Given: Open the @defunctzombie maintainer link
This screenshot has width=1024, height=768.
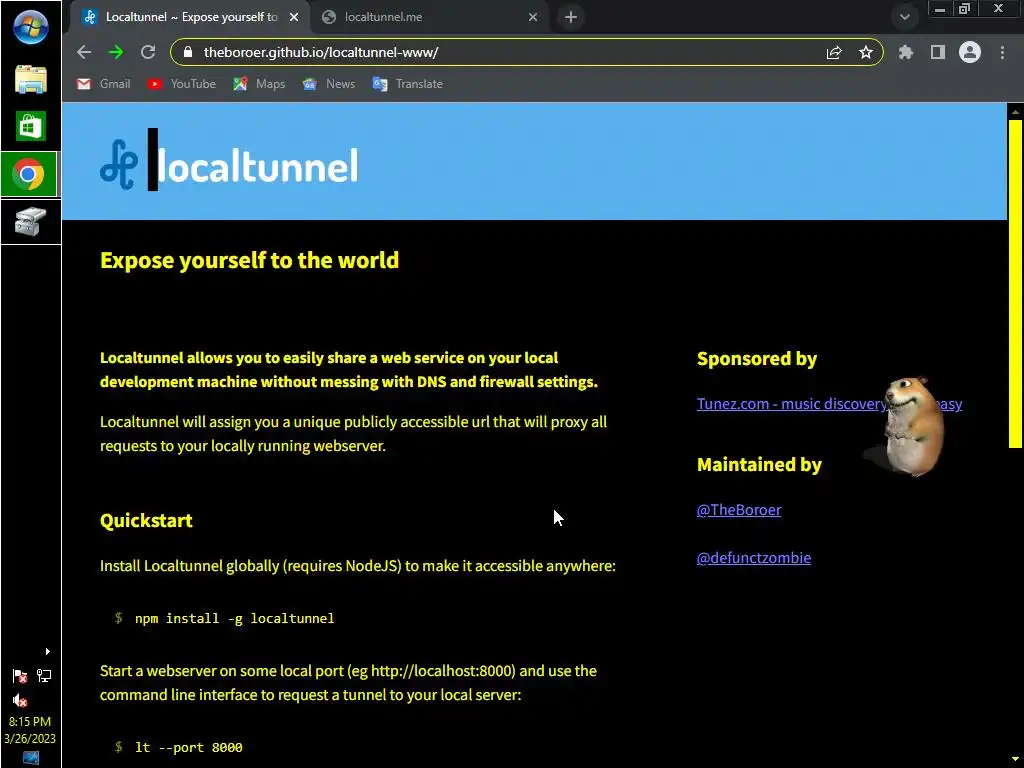Looking at the screenshot, I should 754,558.
